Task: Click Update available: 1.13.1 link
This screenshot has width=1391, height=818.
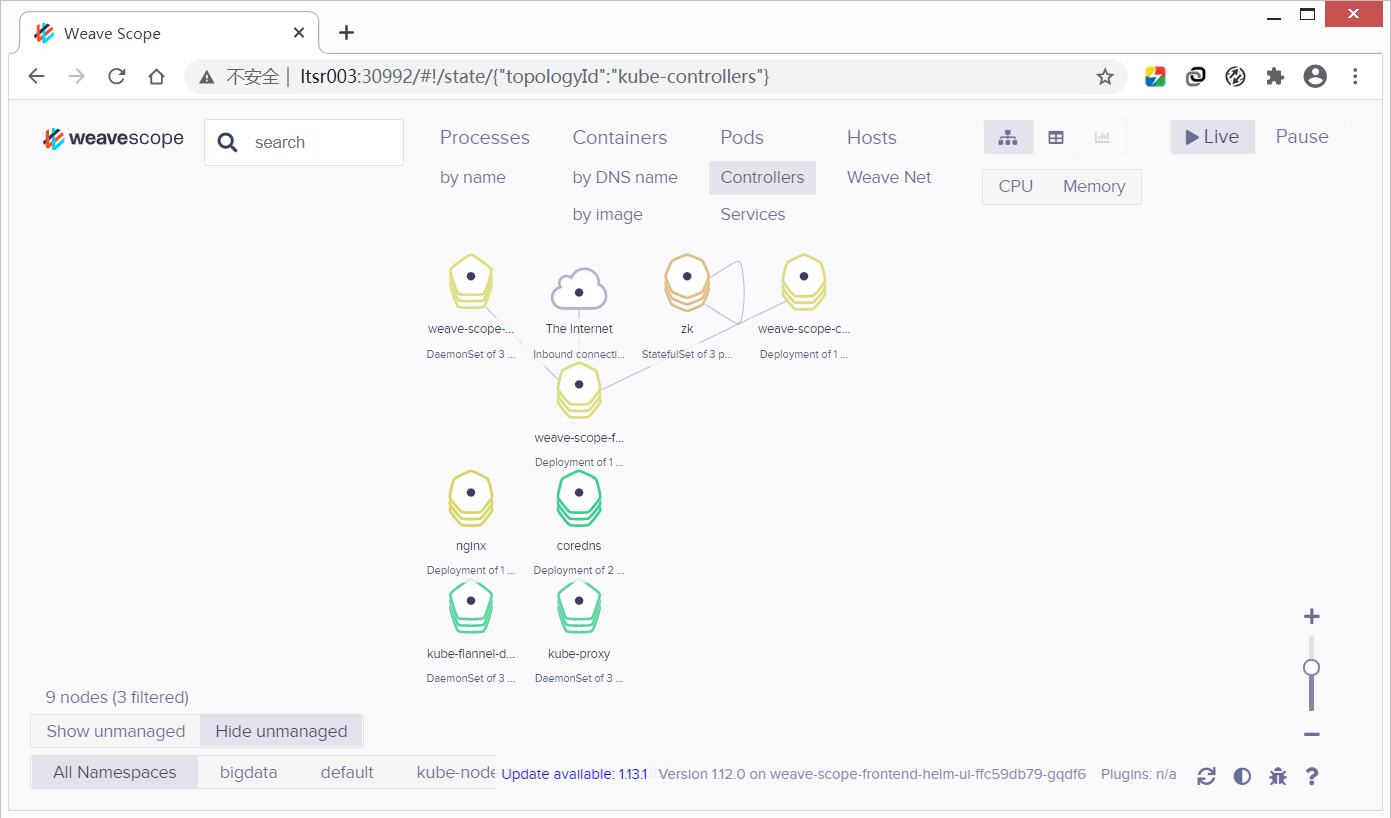Action: click(575, 774)
